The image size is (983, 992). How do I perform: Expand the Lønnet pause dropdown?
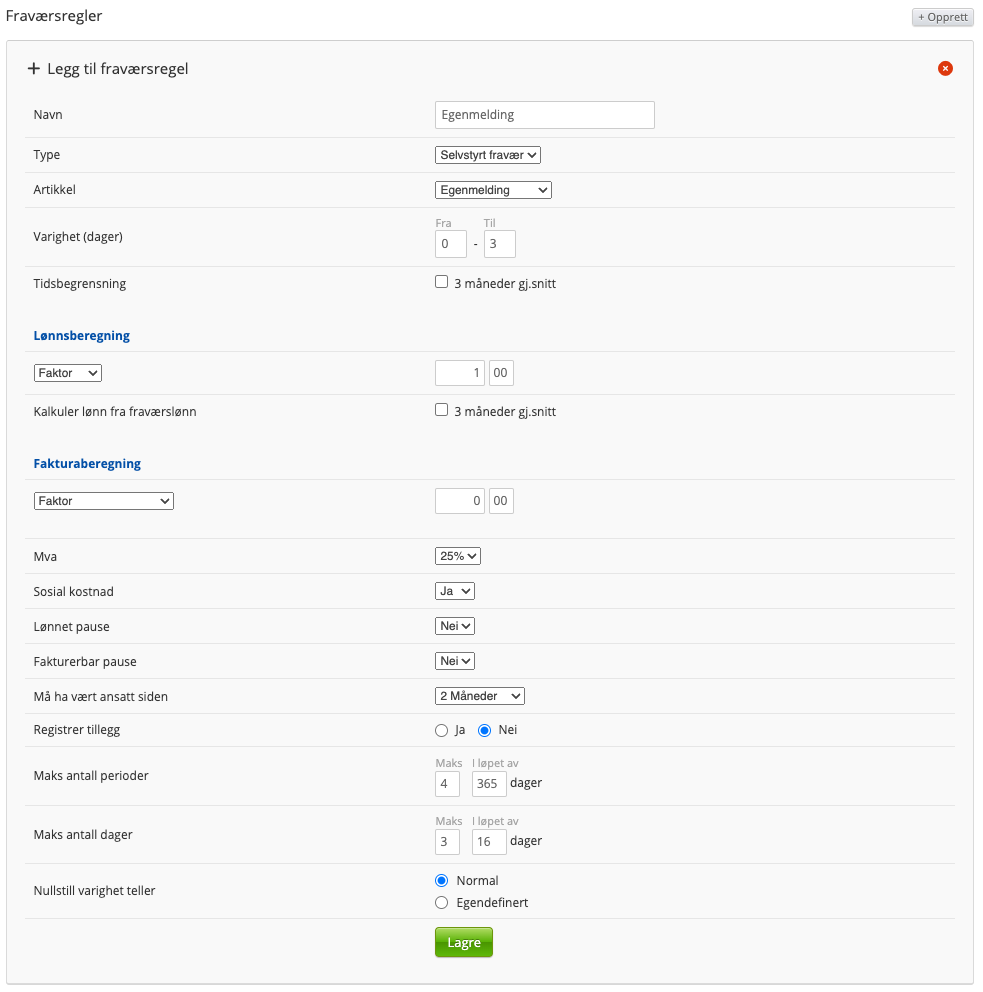[454, 626]
